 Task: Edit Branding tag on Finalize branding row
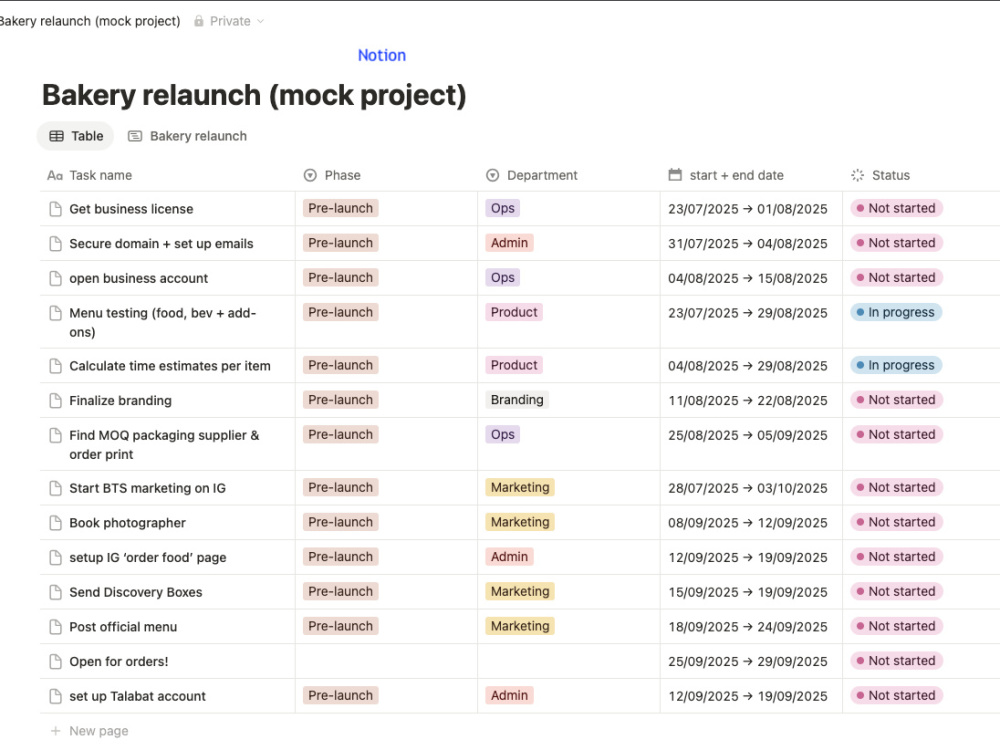(517, 399)
